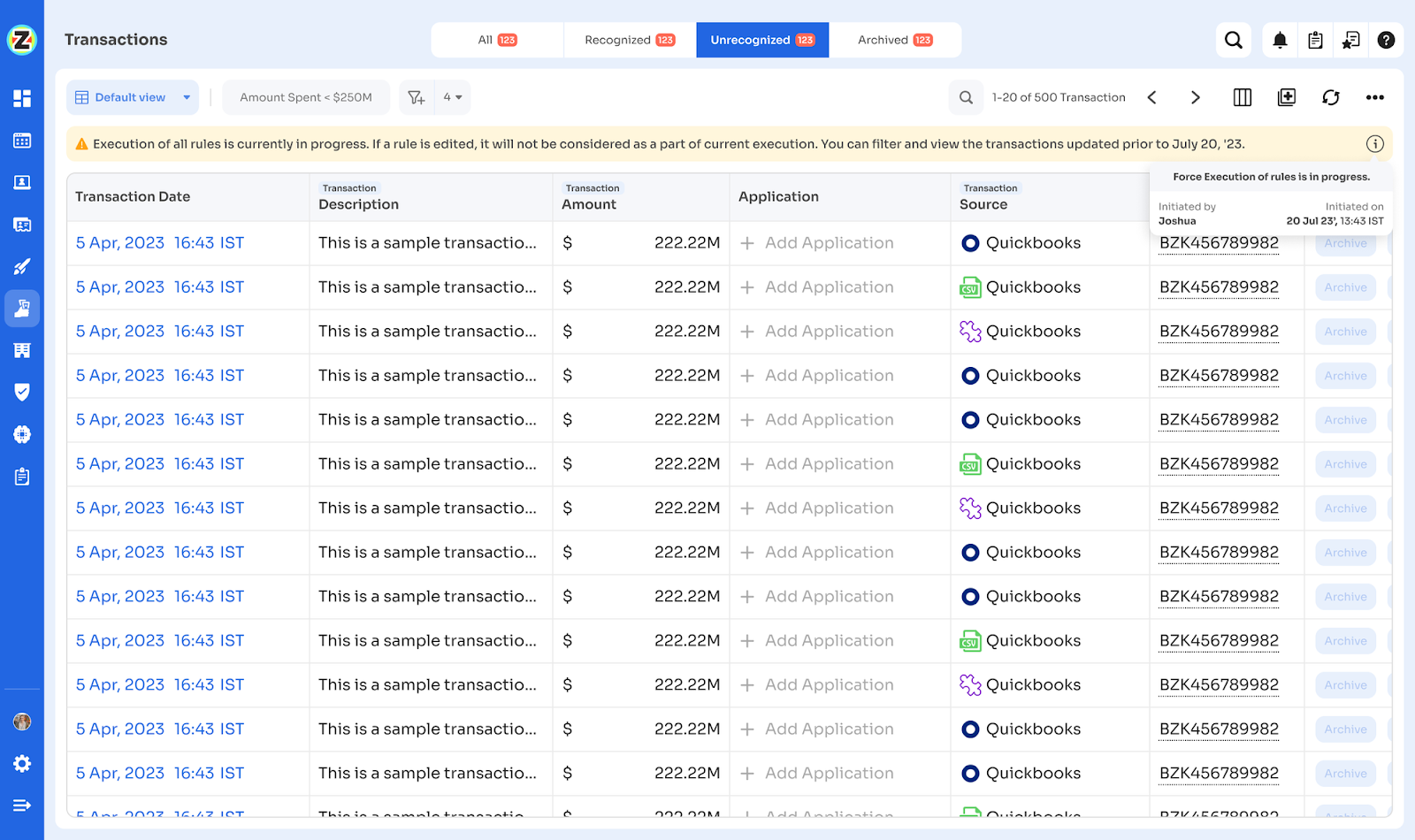Open the Default view dropdown
This screenshot has width=1415, height=840.
[x=133, y=97]
